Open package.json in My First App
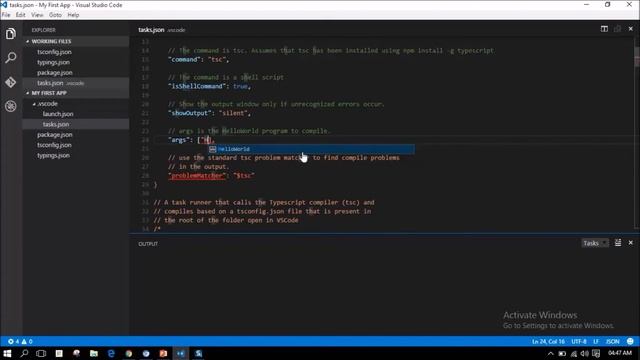 coord(55,135)
